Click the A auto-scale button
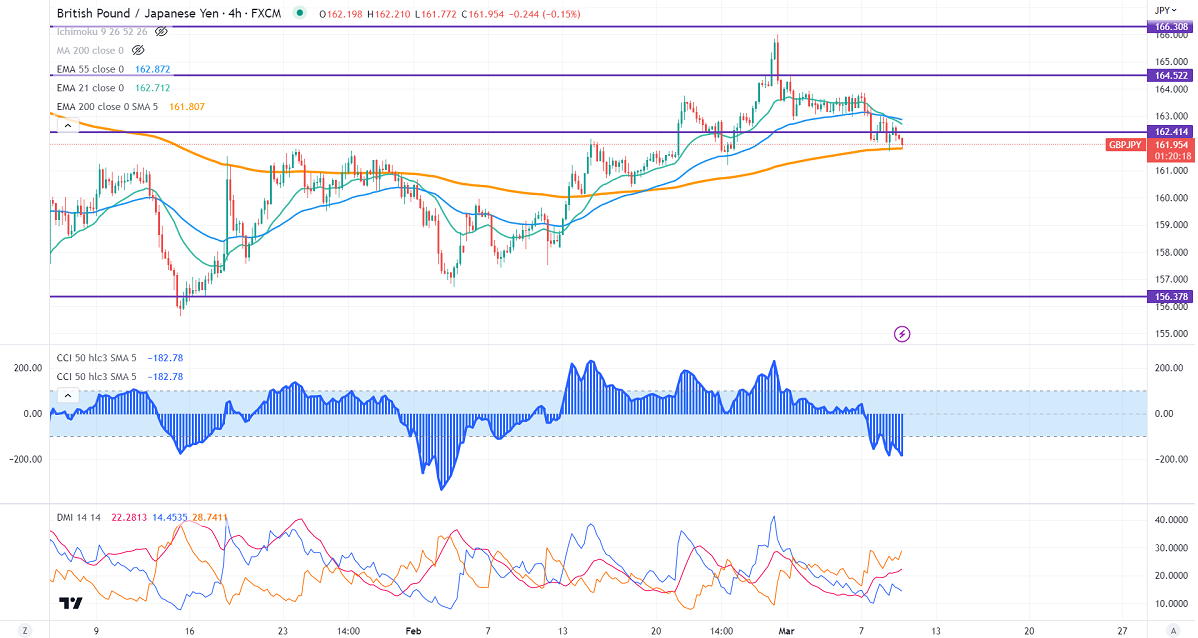The image size is (1198, 638). click(1172, 631)
